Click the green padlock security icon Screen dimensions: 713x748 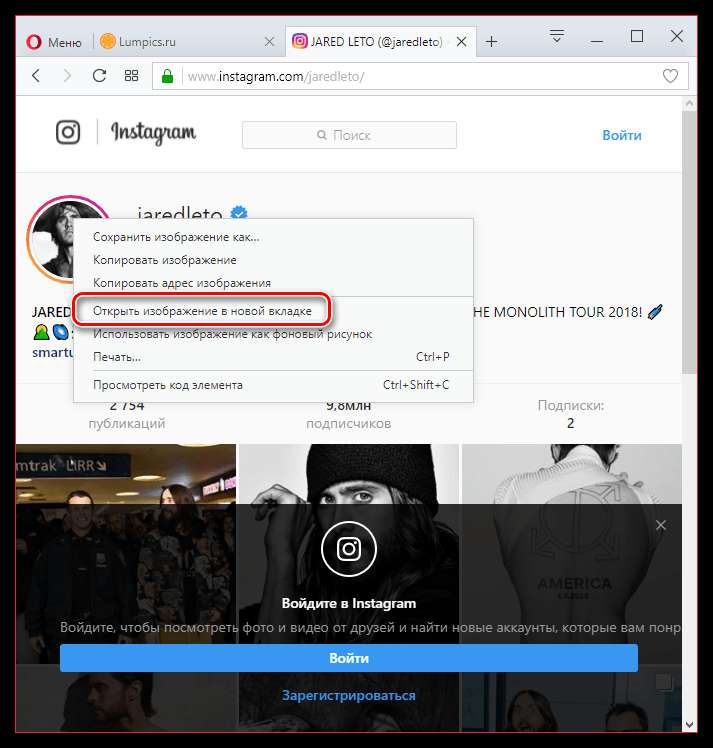(x=167, y=76)
